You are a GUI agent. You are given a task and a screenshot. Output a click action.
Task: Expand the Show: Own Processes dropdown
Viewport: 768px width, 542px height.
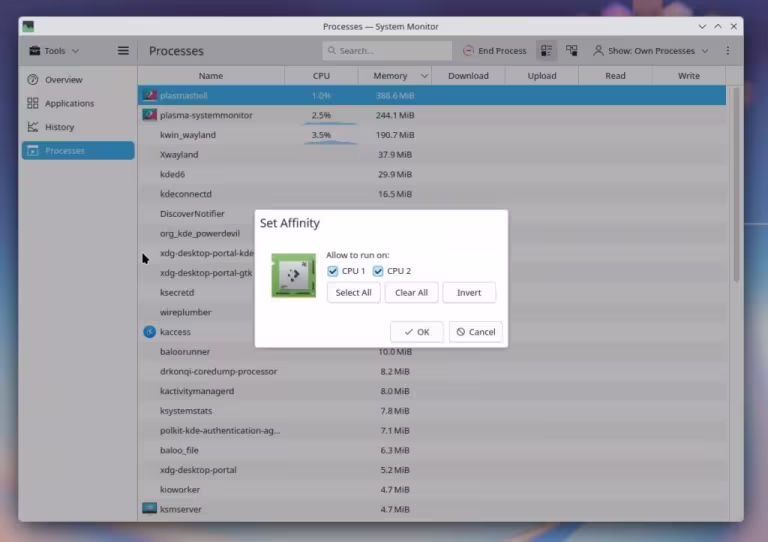651,50
